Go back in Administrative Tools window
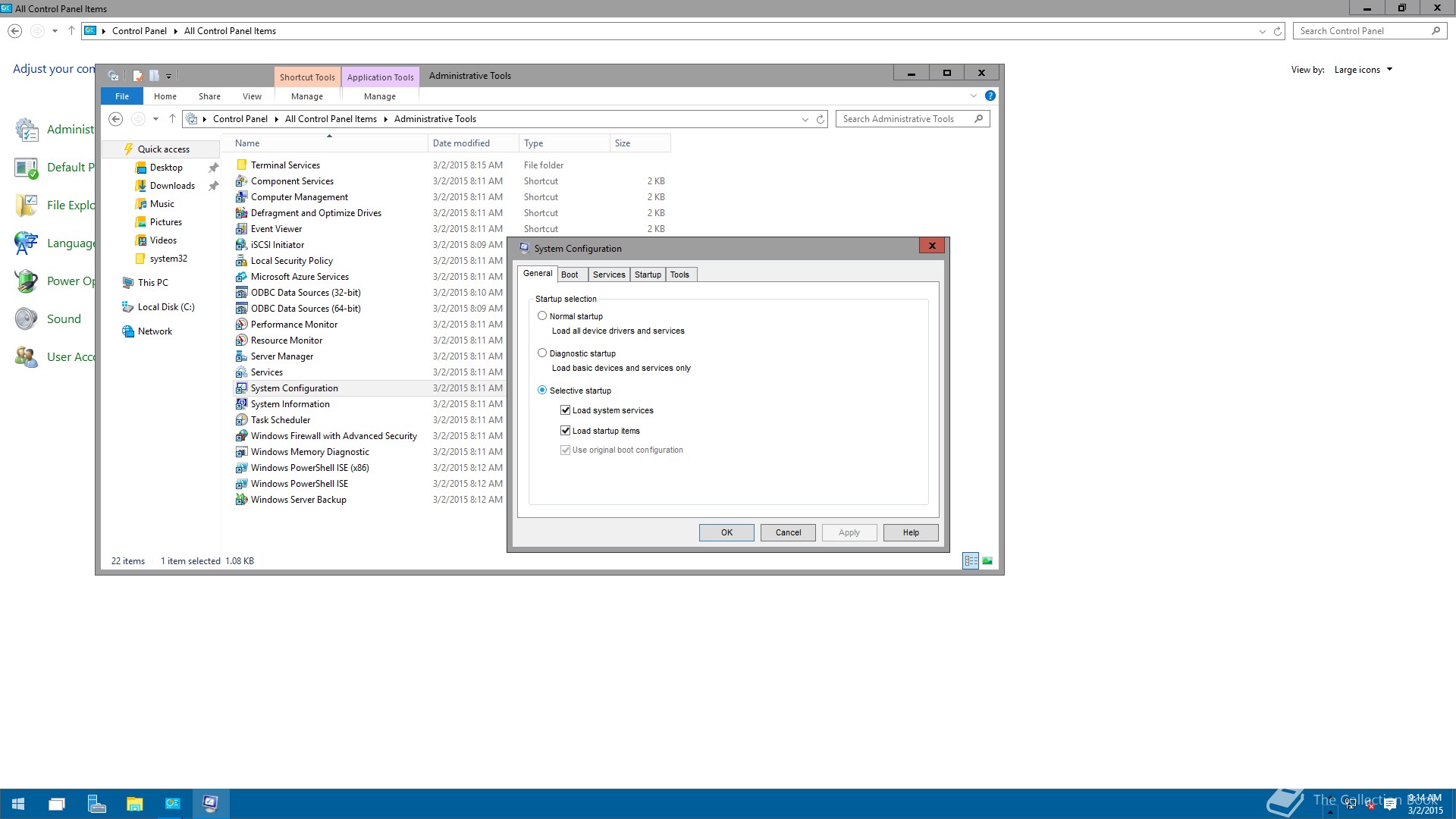The height and width of the screenshot is (819, 1456). 116,119
